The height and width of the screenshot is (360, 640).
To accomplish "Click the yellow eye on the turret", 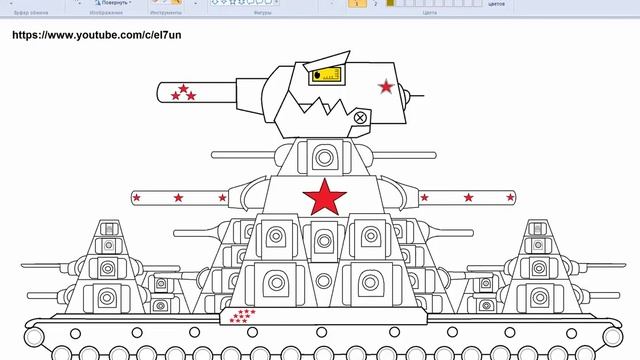I will pos(327,75).
